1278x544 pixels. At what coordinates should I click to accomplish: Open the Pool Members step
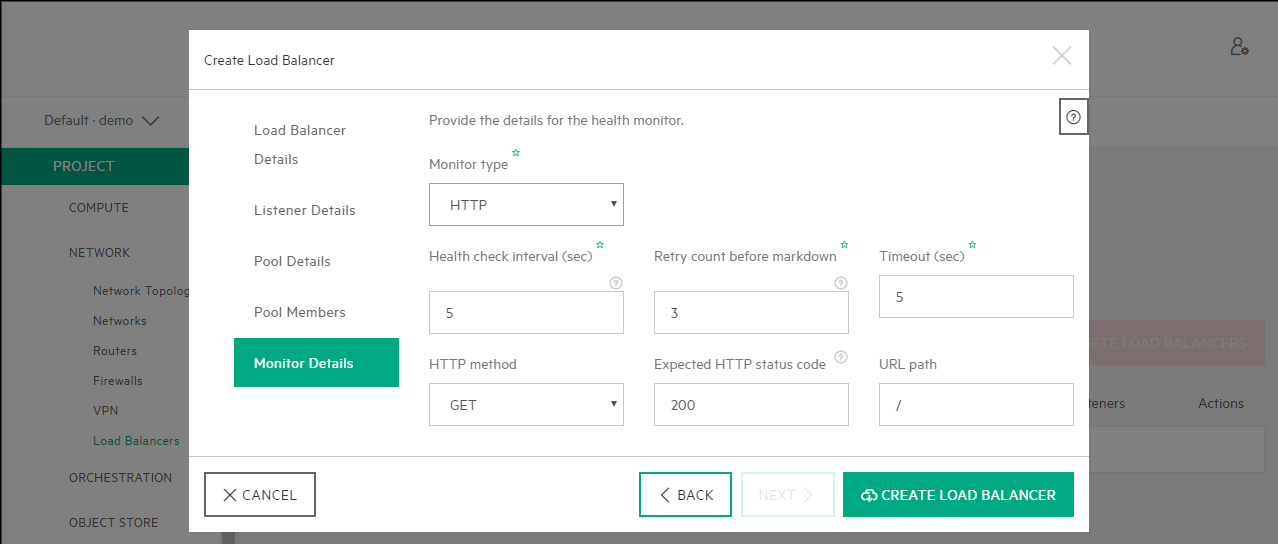click(299, 312)
